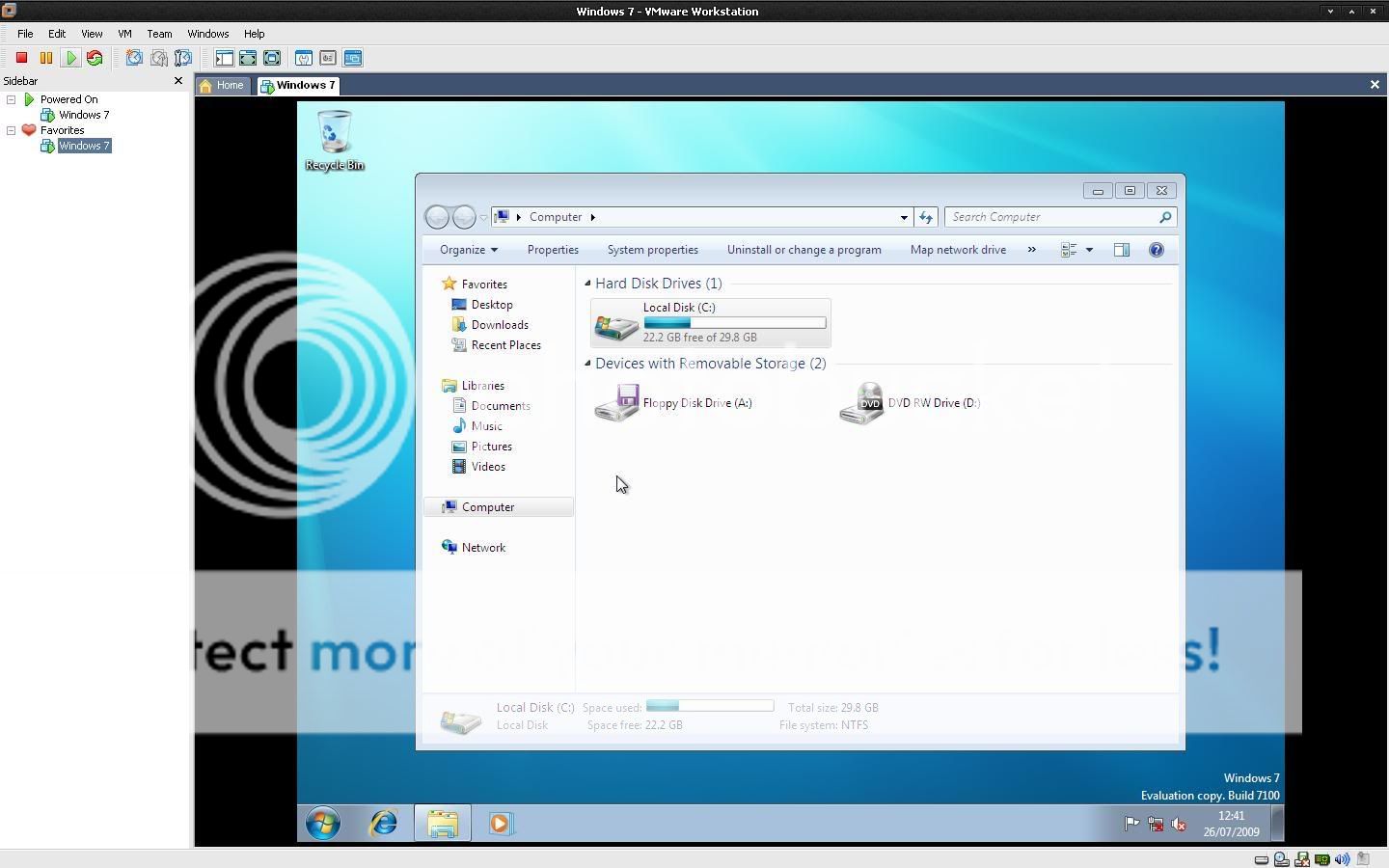Open the View menu

(x=92, y=34)
